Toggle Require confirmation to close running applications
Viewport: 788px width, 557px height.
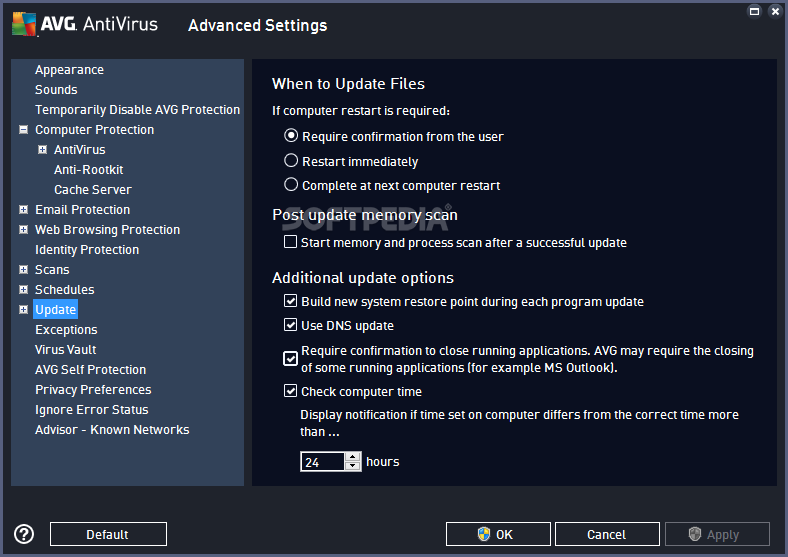pyautogui.click(x=290, y=358)
